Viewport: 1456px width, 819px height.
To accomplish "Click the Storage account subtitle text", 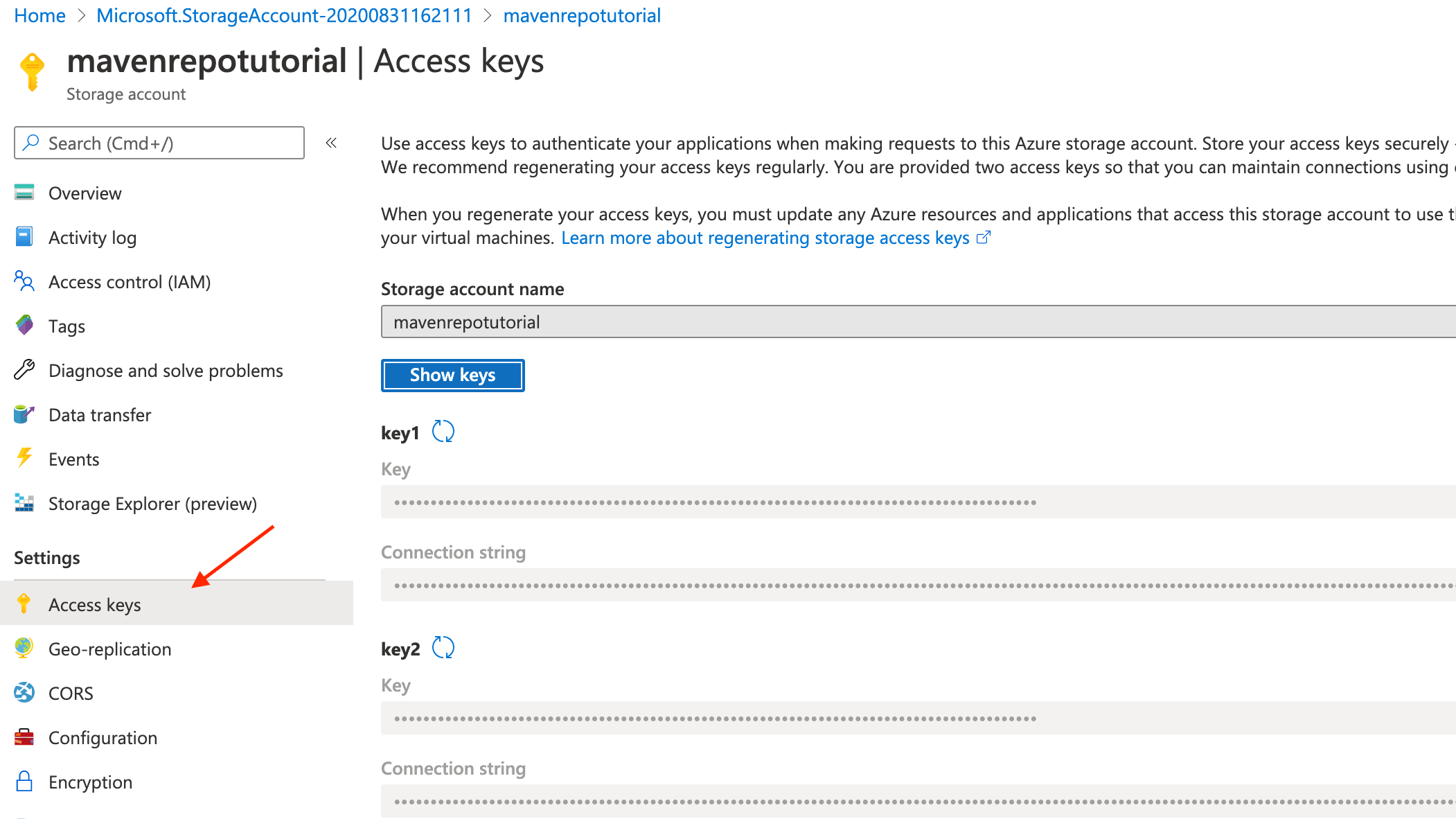I will click(126, 94).
